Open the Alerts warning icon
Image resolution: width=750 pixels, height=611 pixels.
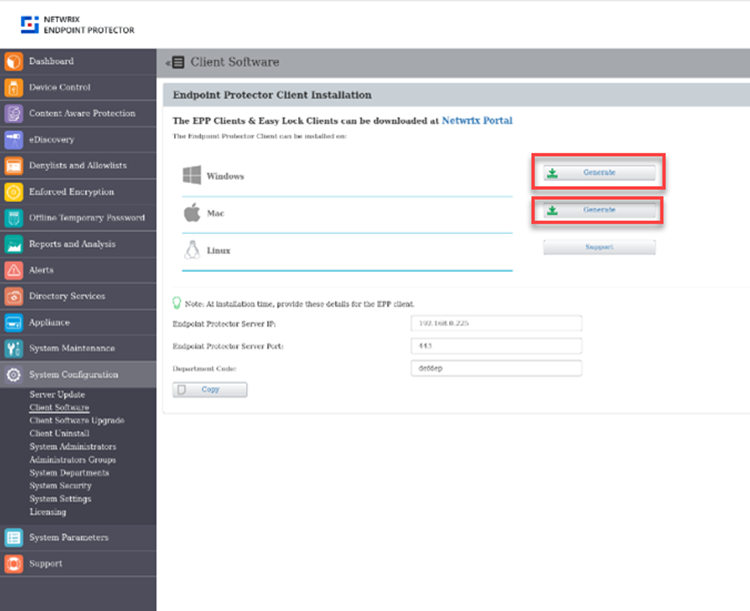pos(13,270)
